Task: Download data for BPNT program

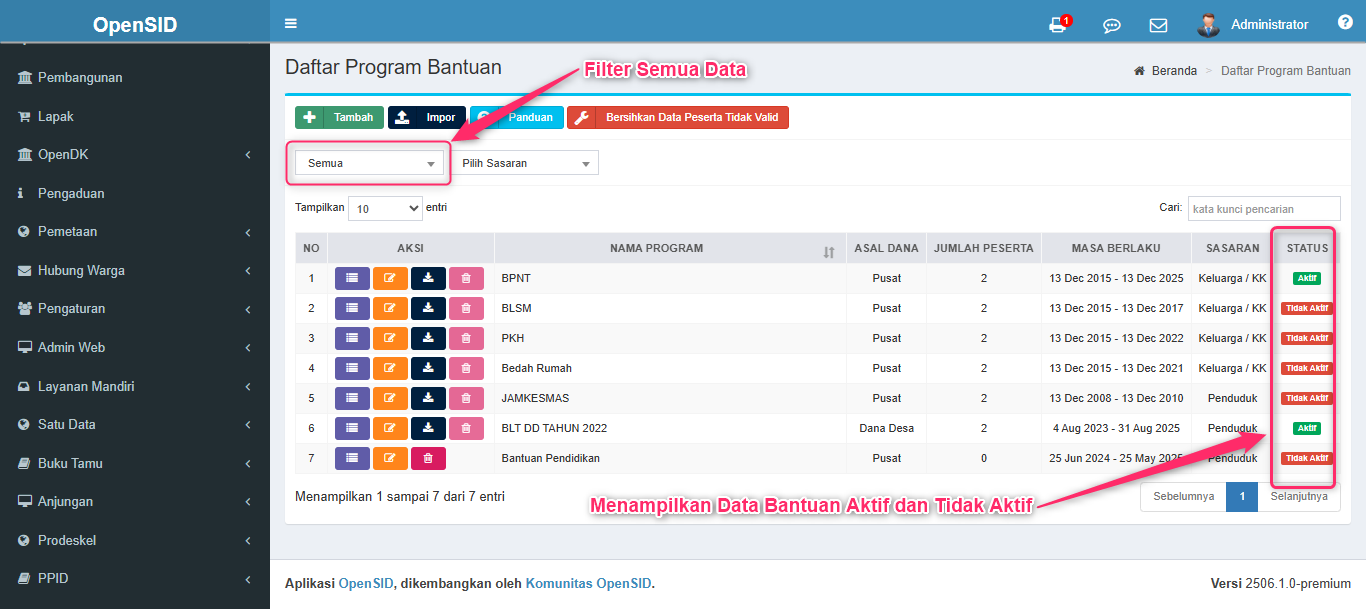Action: pyautogui.click(x=428, y=278)
